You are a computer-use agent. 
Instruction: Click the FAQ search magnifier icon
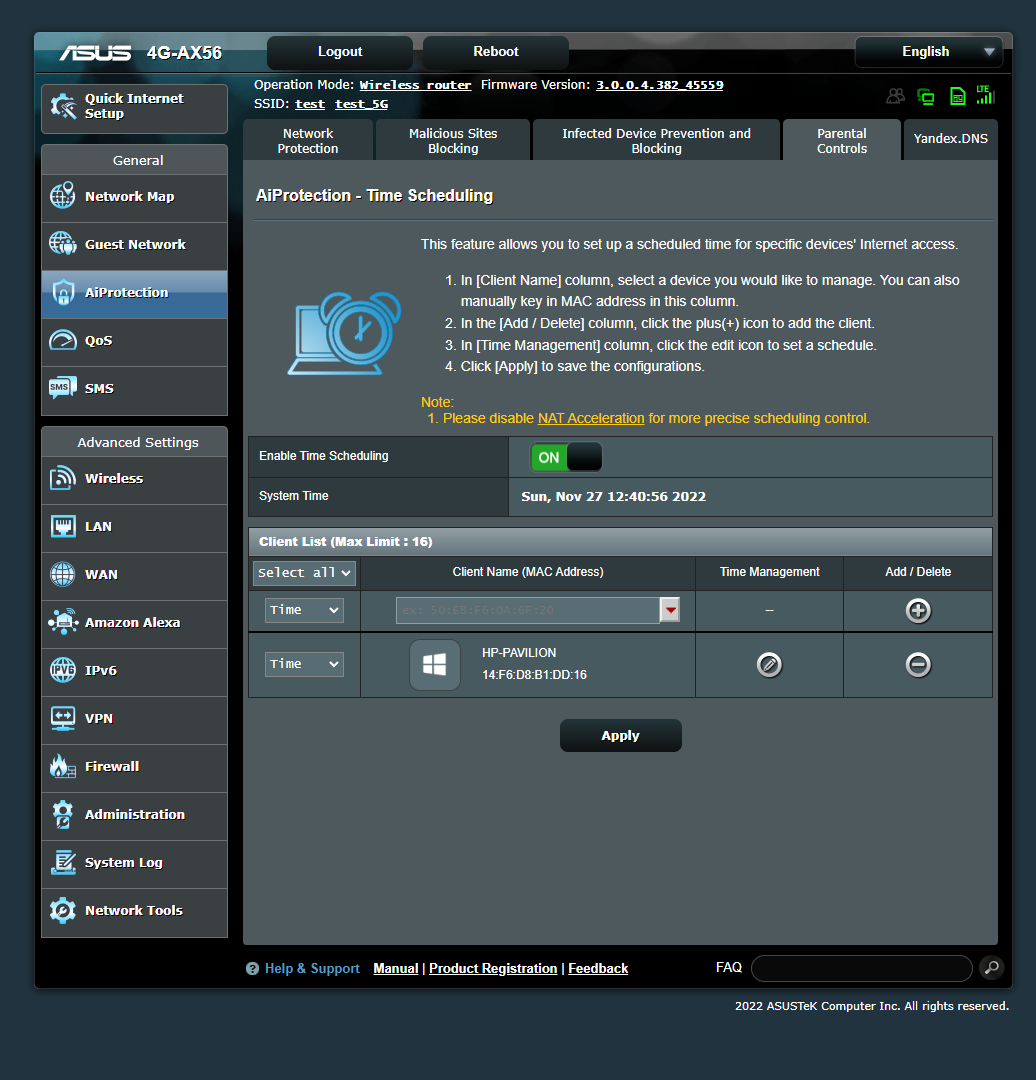coord(992,968)
